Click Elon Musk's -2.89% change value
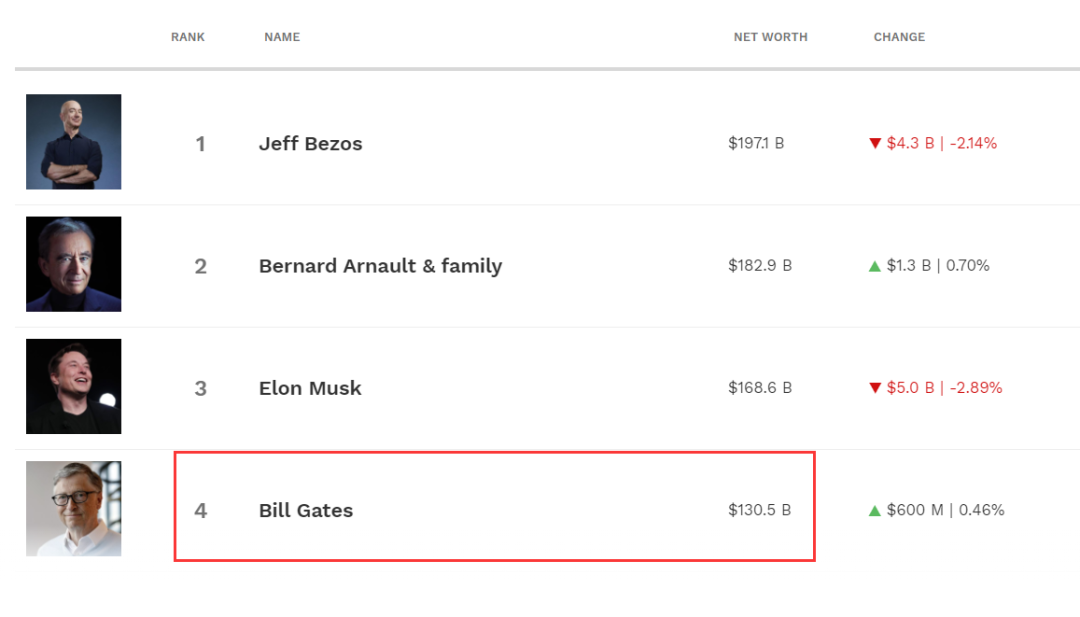 976,388
